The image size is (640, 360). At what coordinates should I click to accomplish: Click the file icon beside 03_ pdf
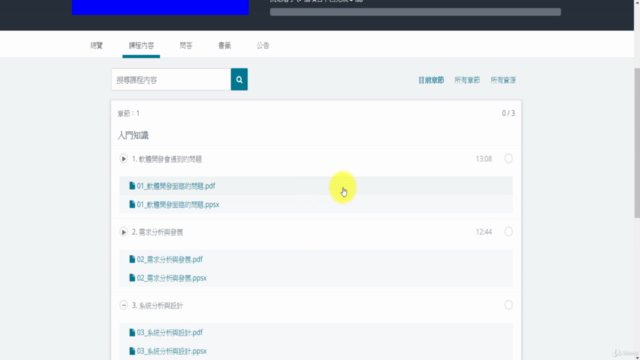tap(132, 332)
